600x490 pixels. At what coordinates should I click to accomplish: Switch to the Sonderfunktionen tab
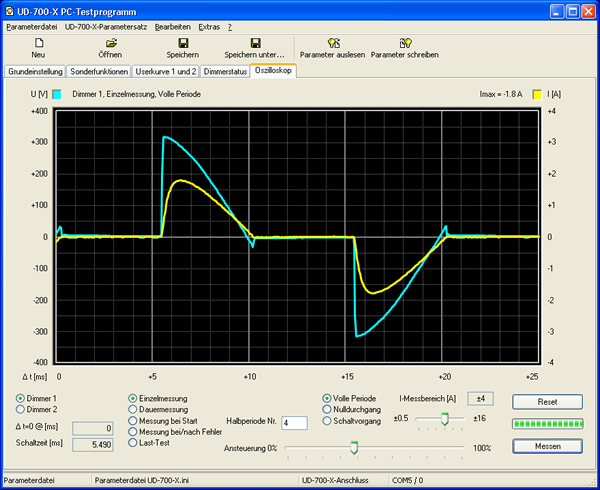pos(100,72)
